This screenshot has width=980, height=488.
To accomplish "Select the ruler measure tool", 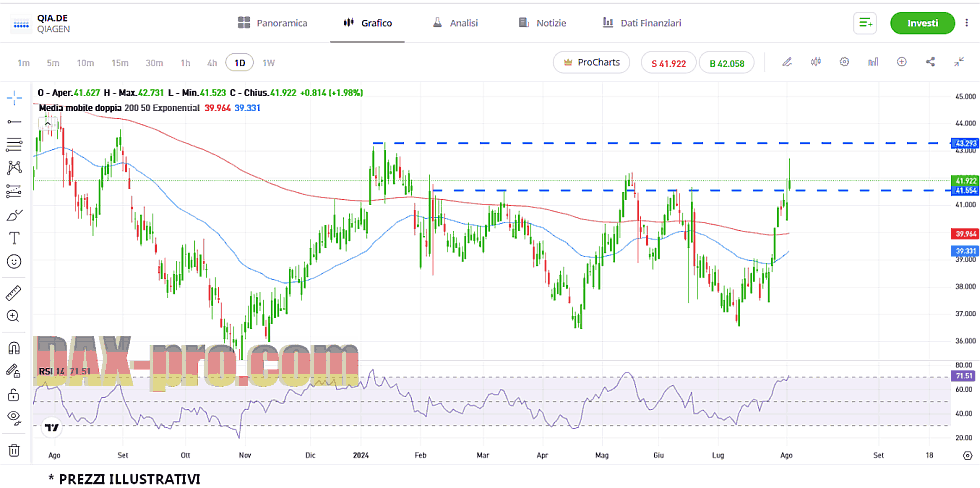I will (x=14, y=292).
